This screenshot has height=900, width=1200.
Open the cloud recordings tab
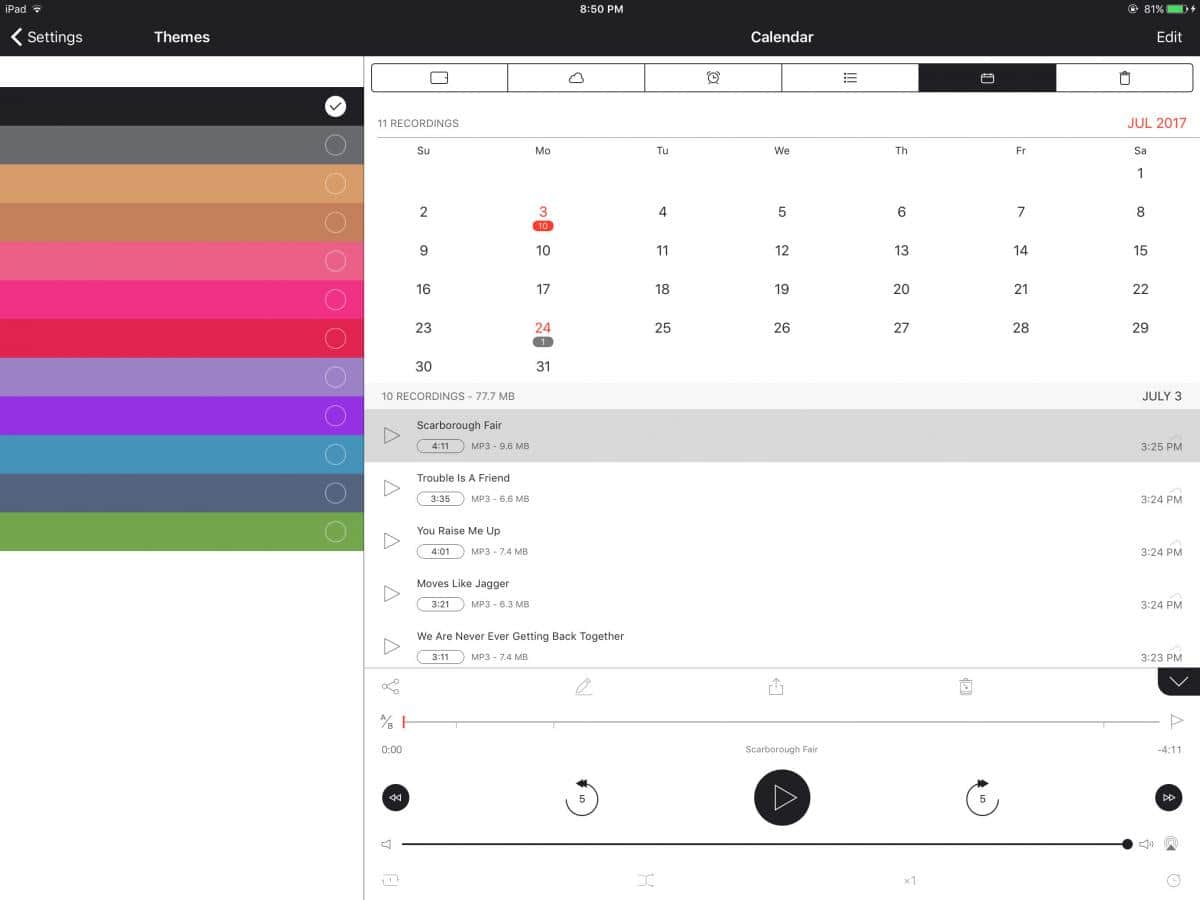click(x=576, y=78)
